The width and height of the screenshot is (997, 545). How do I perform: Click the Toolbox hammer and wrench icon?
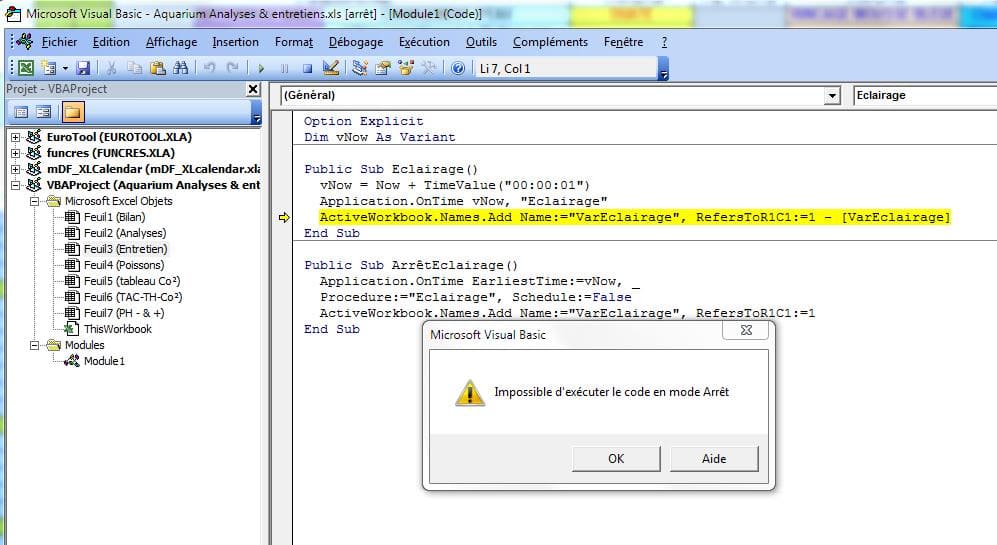pos(429,67)
